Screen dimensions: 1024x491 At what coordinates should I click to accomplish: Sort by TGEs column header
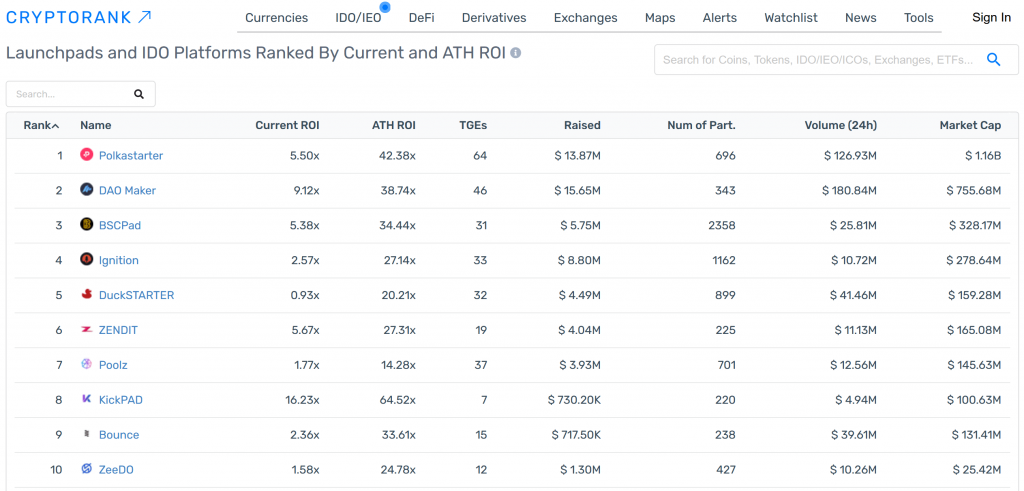pos(473,125)
